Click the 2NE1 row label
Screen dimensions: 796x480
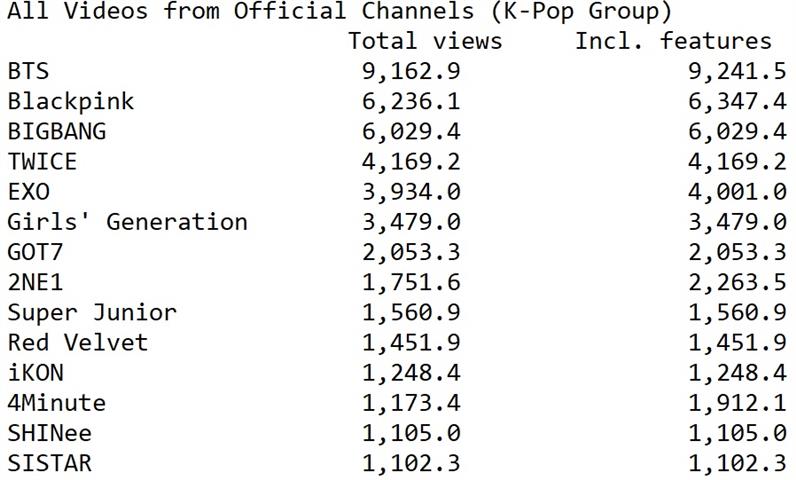click(35, 282)
